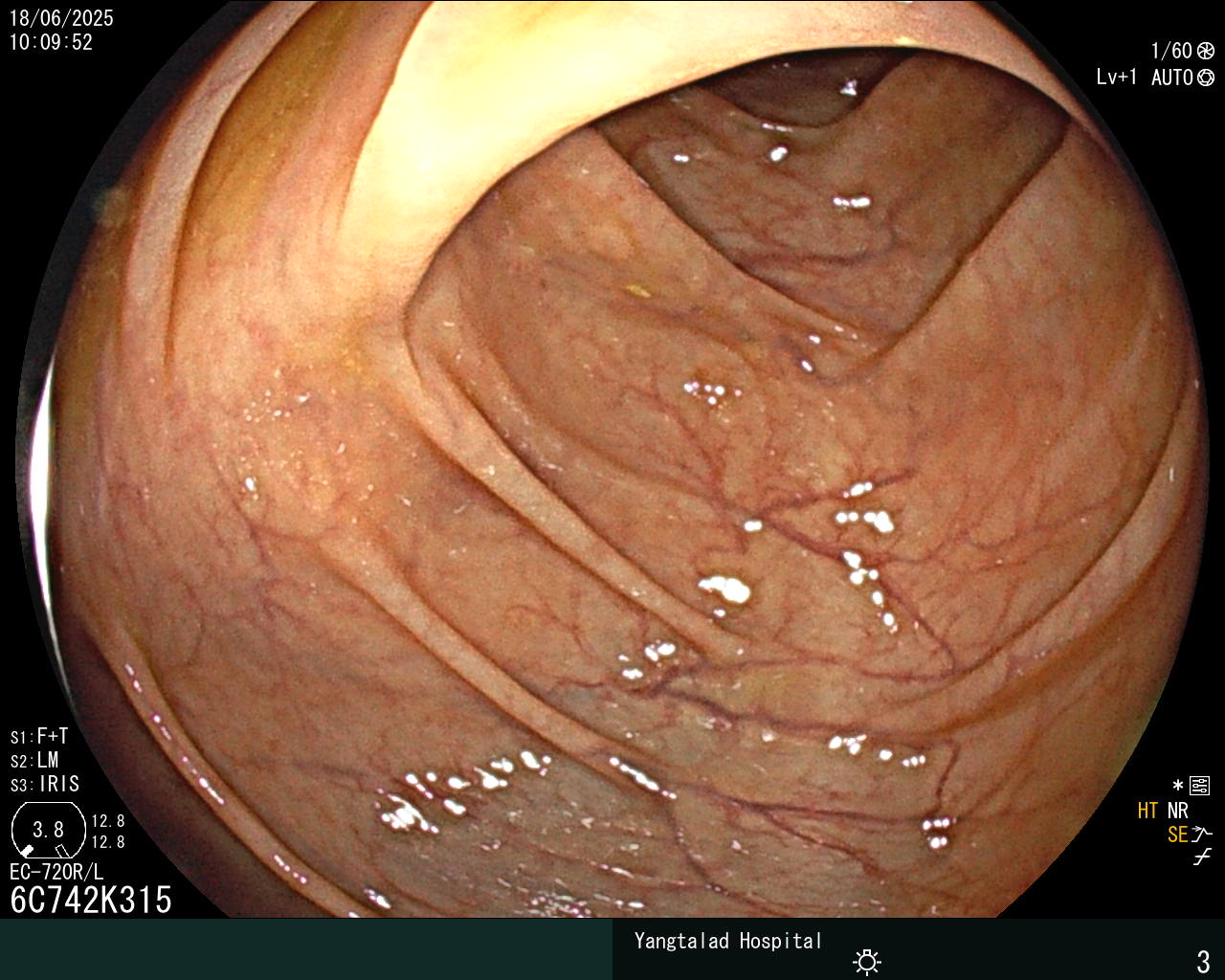Click the iris aperture icon beside AUTO
Screen dimensions: 1225x980
coord(1206,78)
